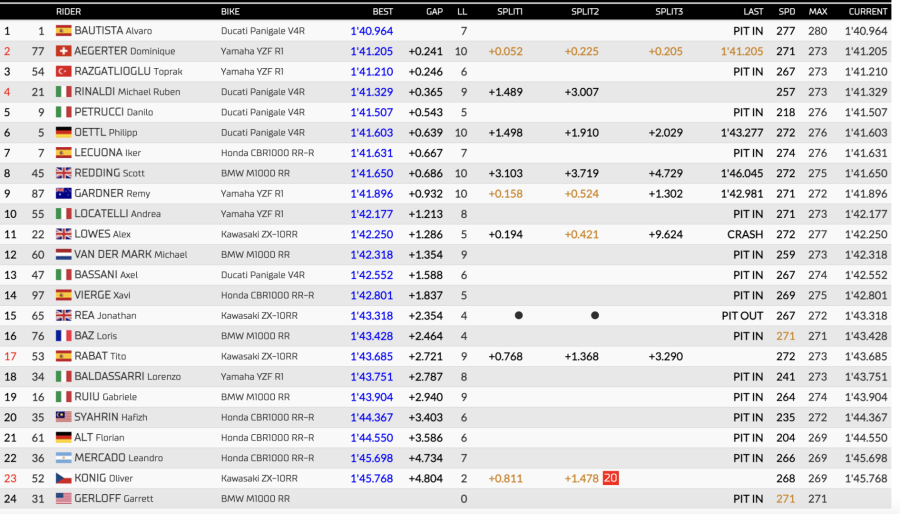This screenshot has height=514, width=900.
Task: Click the PIT OUT status in REA's row
Action: pyautogui.click(x=743, y=316)
